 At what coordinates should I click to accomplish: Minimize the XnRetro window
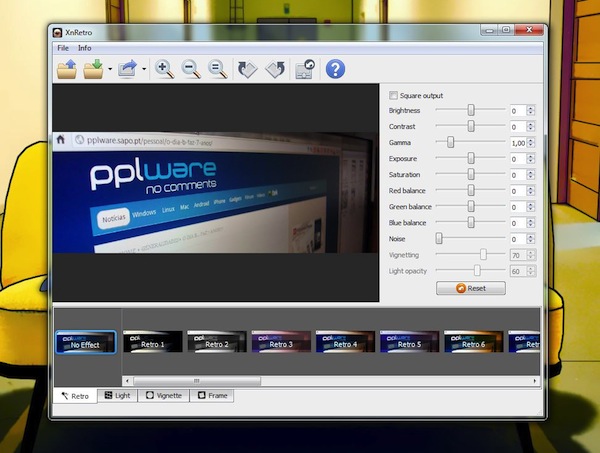click(x=490, y=30)
